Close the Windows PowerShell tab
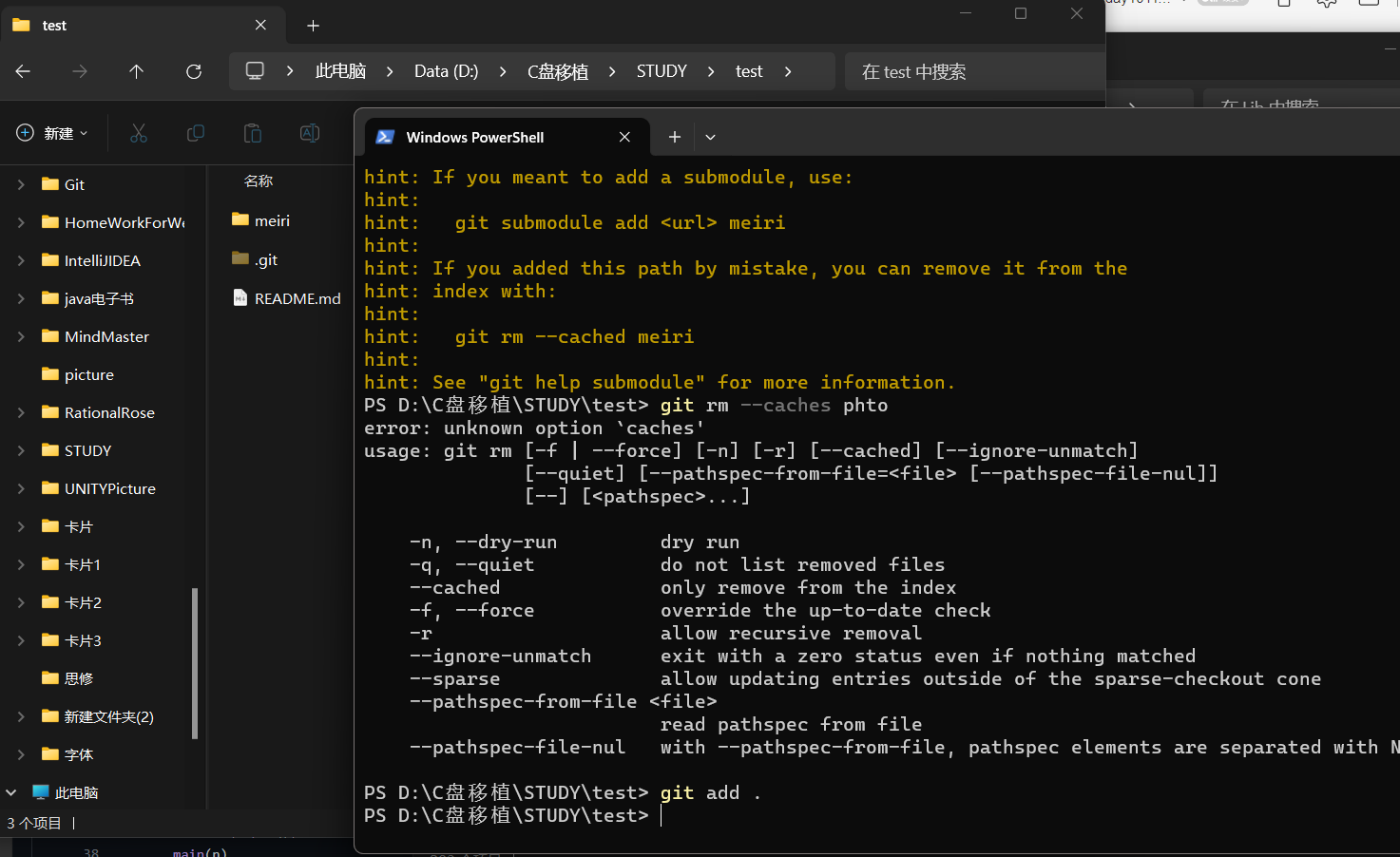The height and width of the screenshot is (857, 1400). click(x=624, y=137)
